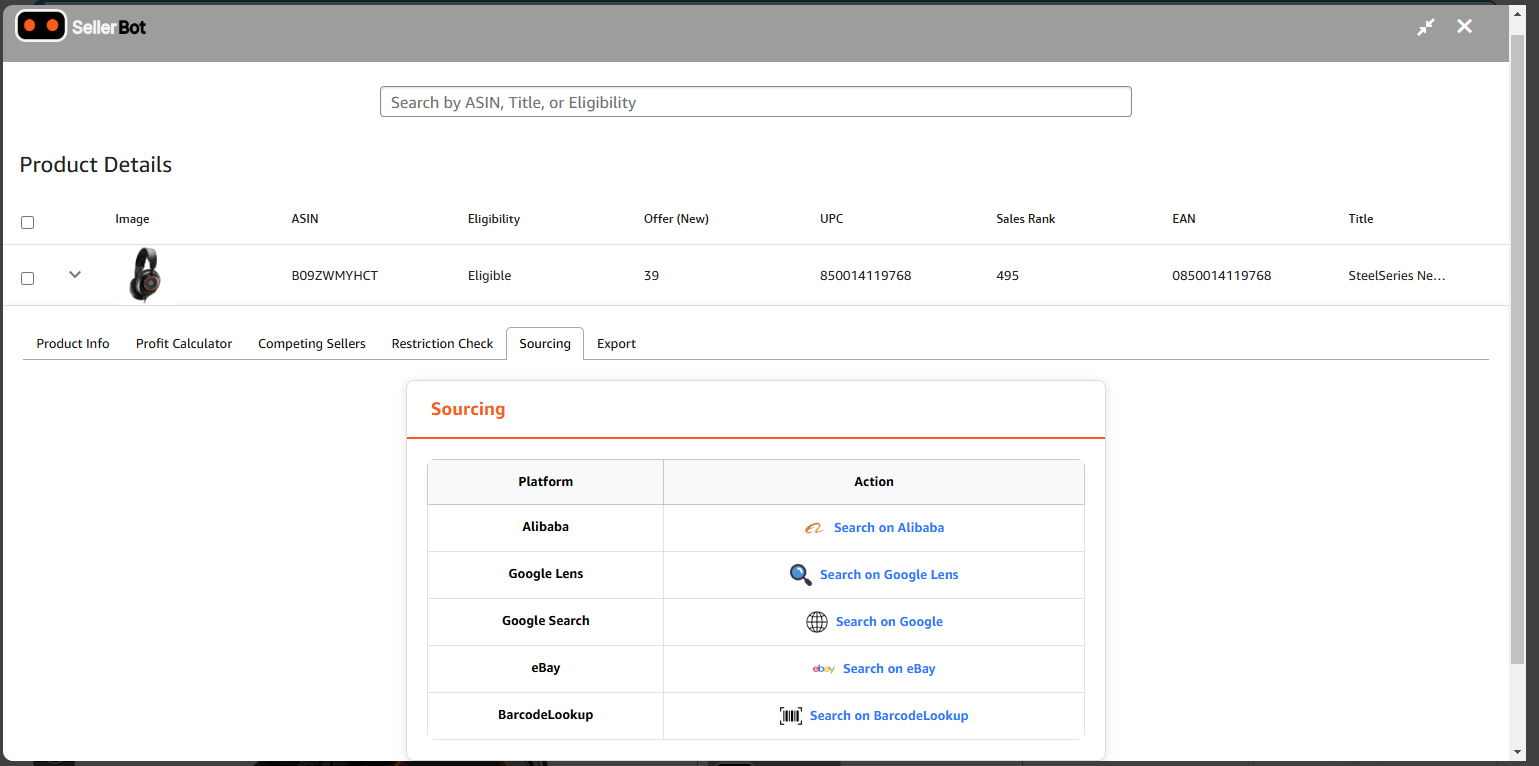Select the Sourcing tab

click(x=545, y=343)
